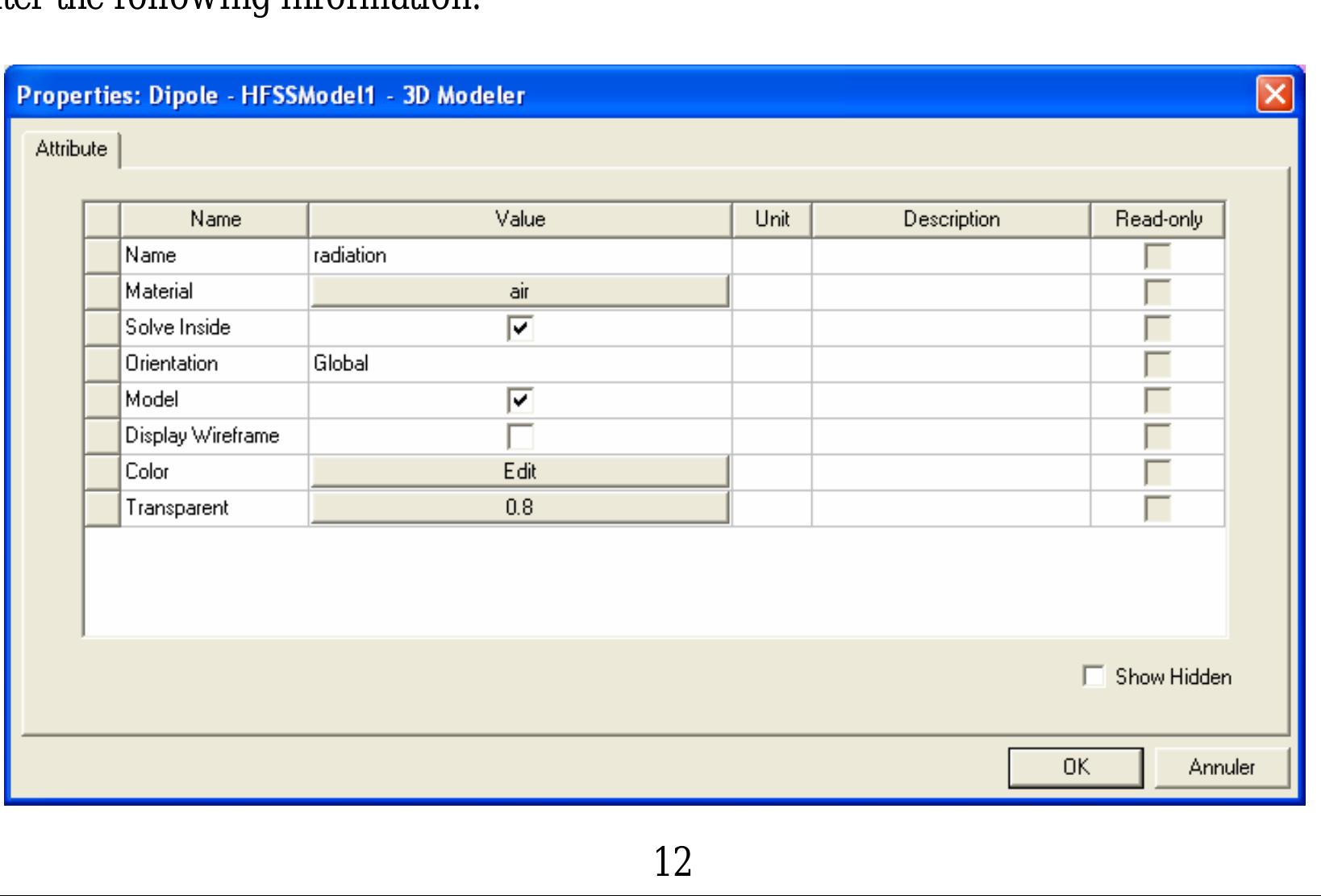Close the Properties dialog
The width and height of the screenshot is (1321, 896).
tap(1274, 94)
